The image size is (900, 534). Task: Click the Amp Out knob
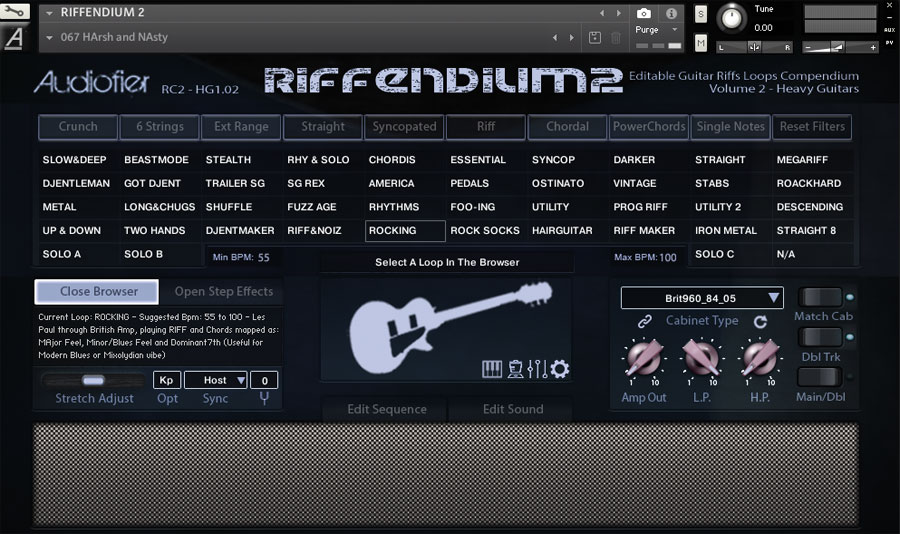click(644, 358)
